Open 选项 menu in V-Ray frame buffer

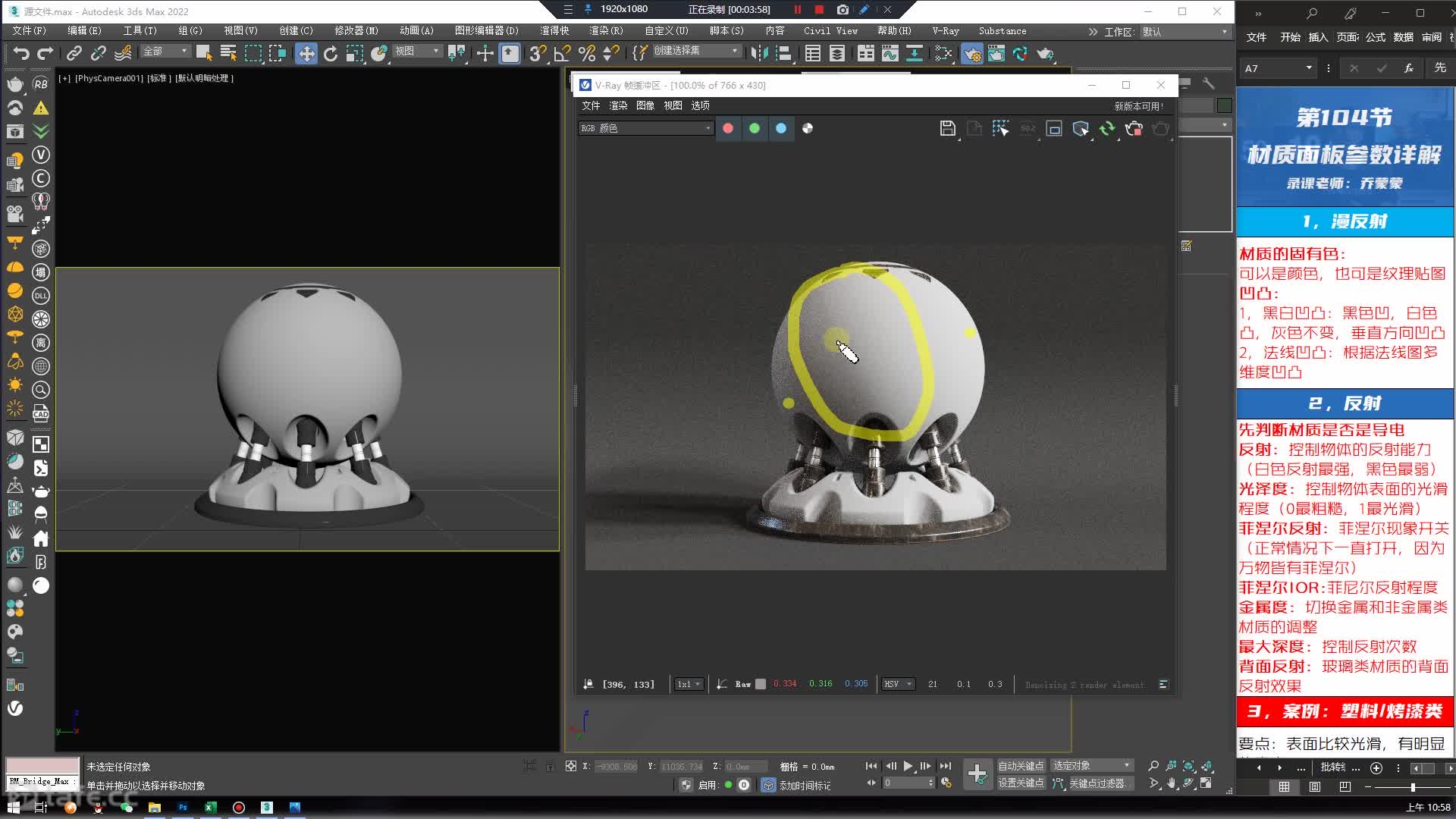pos(700,105)
